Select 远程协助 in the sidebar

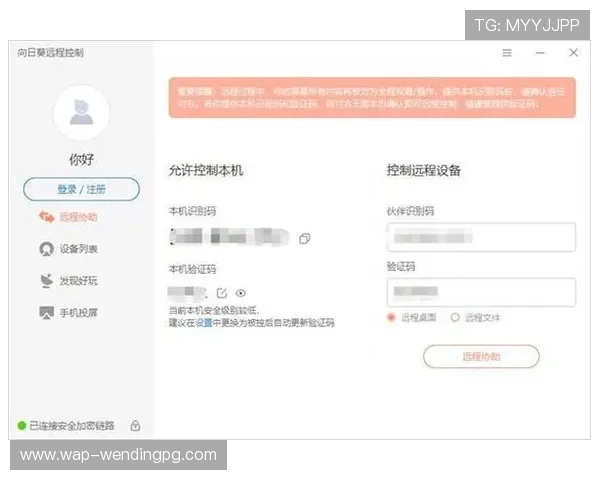coord(68,217)
